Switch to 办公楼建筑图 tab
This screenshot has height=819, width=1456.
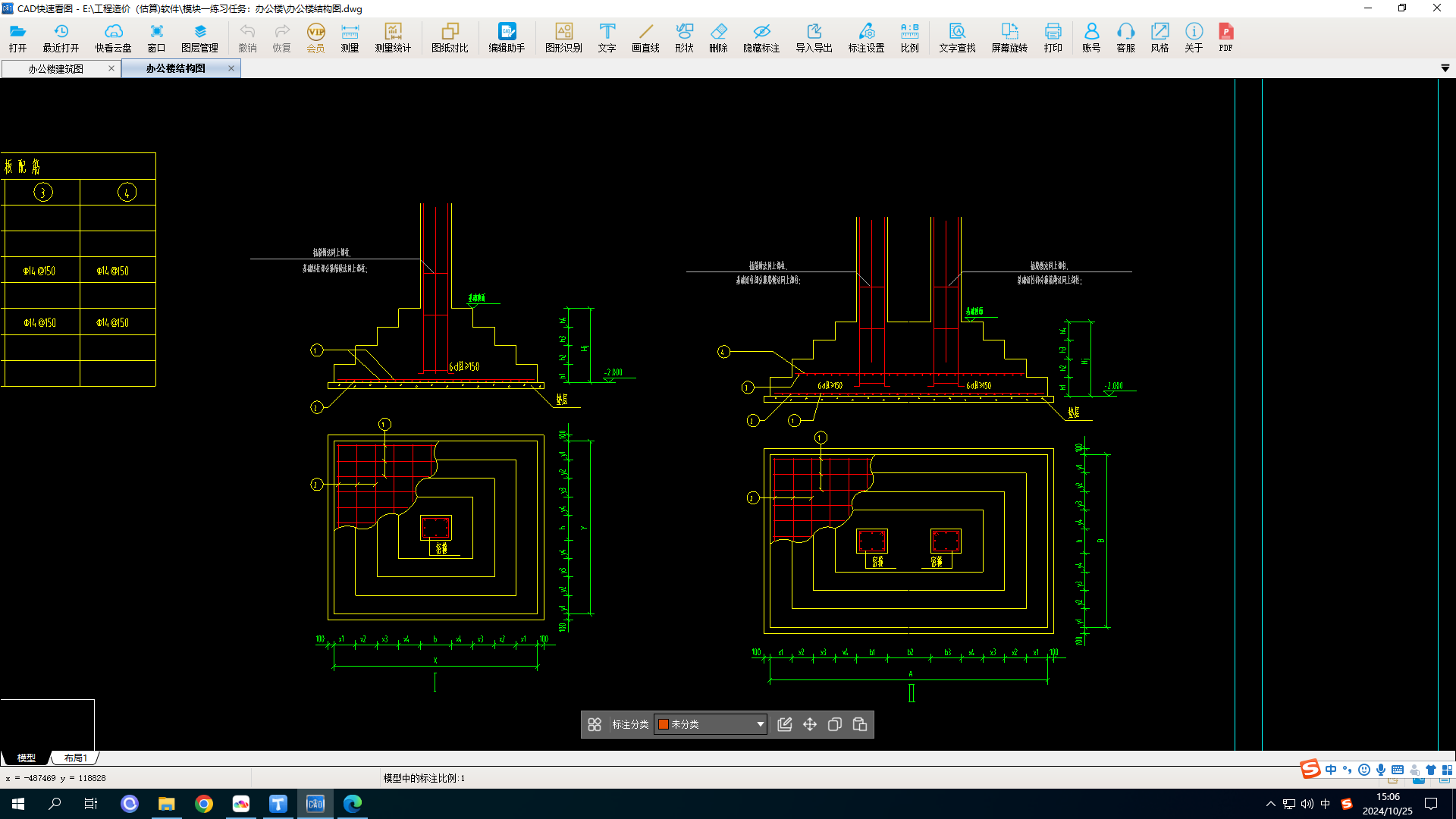coord(55,68)
